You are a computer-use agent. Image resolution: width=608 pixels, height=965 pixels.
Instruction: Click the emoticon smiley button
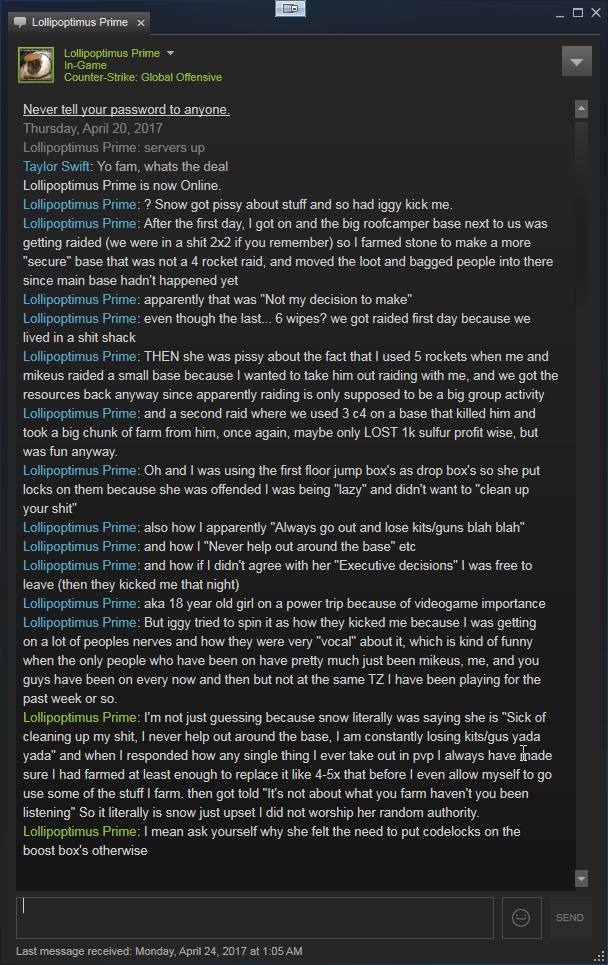point(521,918)
